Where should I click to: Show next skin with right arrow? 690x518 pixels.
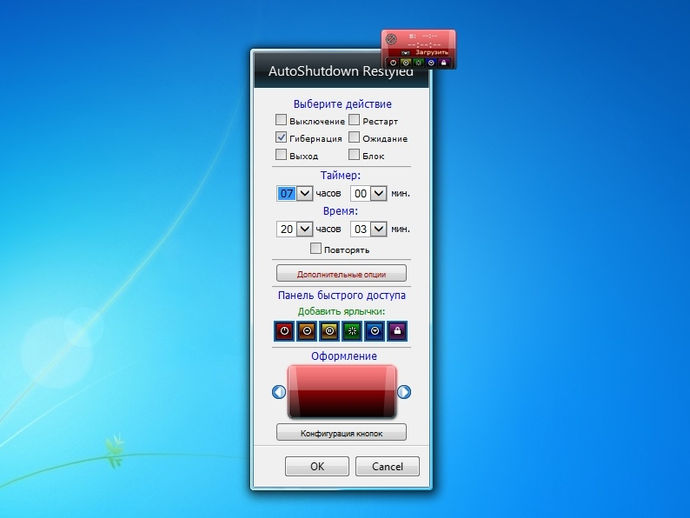(x=404, y=391)
